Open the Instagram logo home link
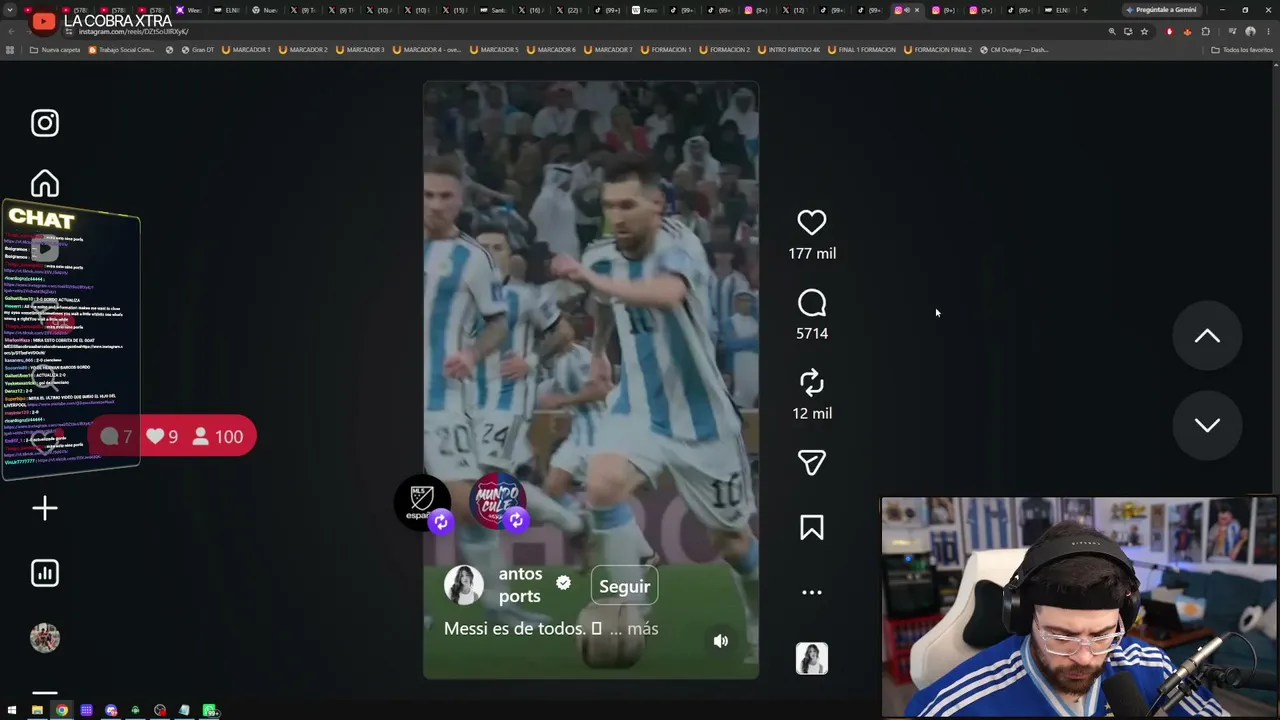This screenshot has width=1280, height=720. pyautogui.click(x=45, y=123)
